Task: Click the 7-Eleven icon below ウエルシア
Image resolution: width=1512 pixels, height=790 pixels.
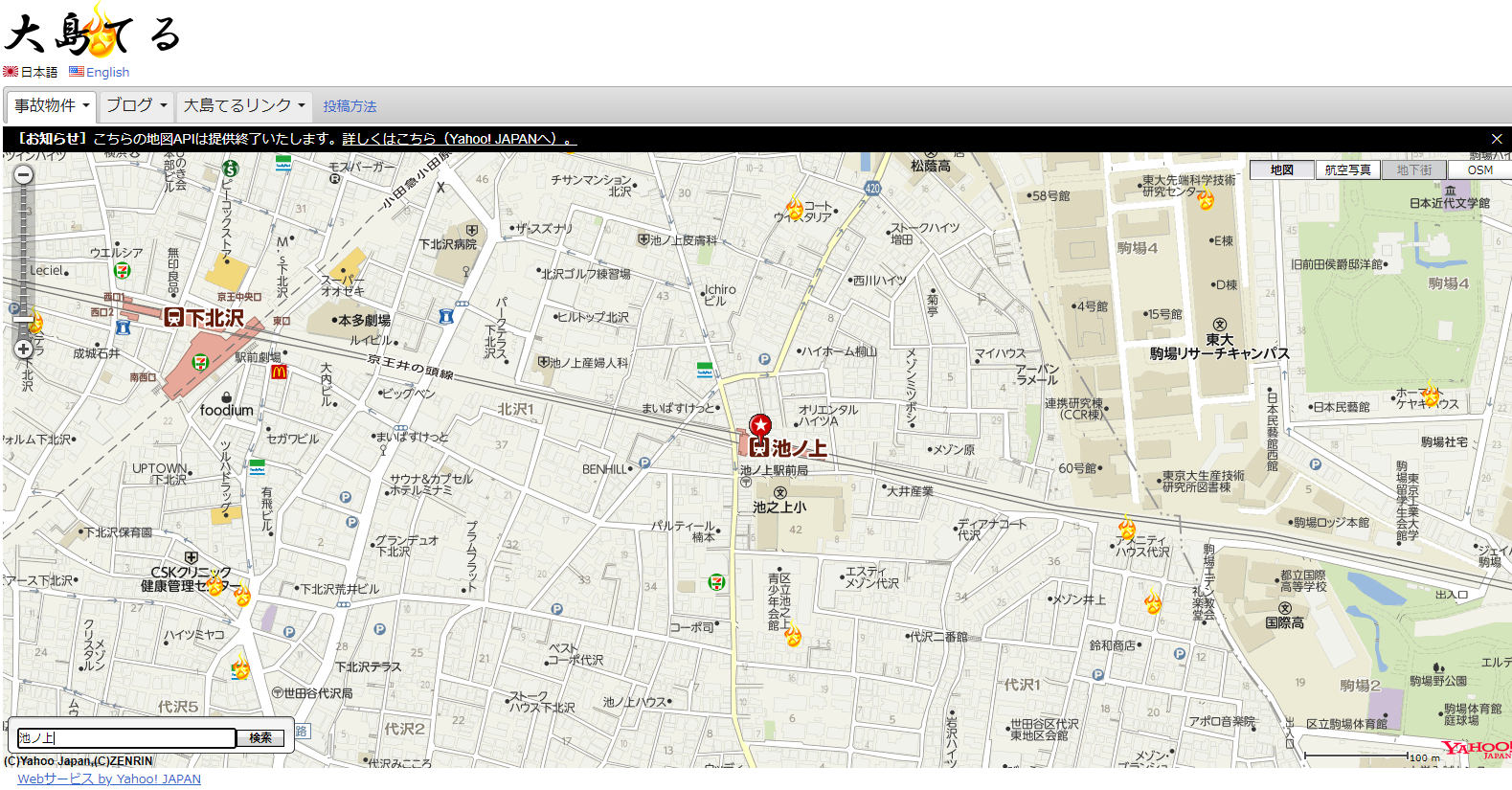Action: tap(123, 271)
